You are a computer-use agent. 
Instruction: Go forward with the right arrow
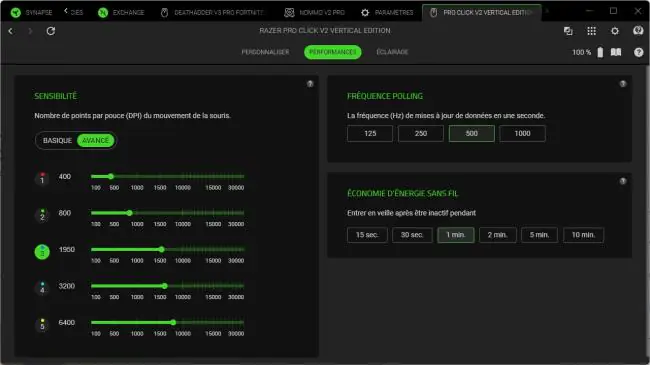30,31
